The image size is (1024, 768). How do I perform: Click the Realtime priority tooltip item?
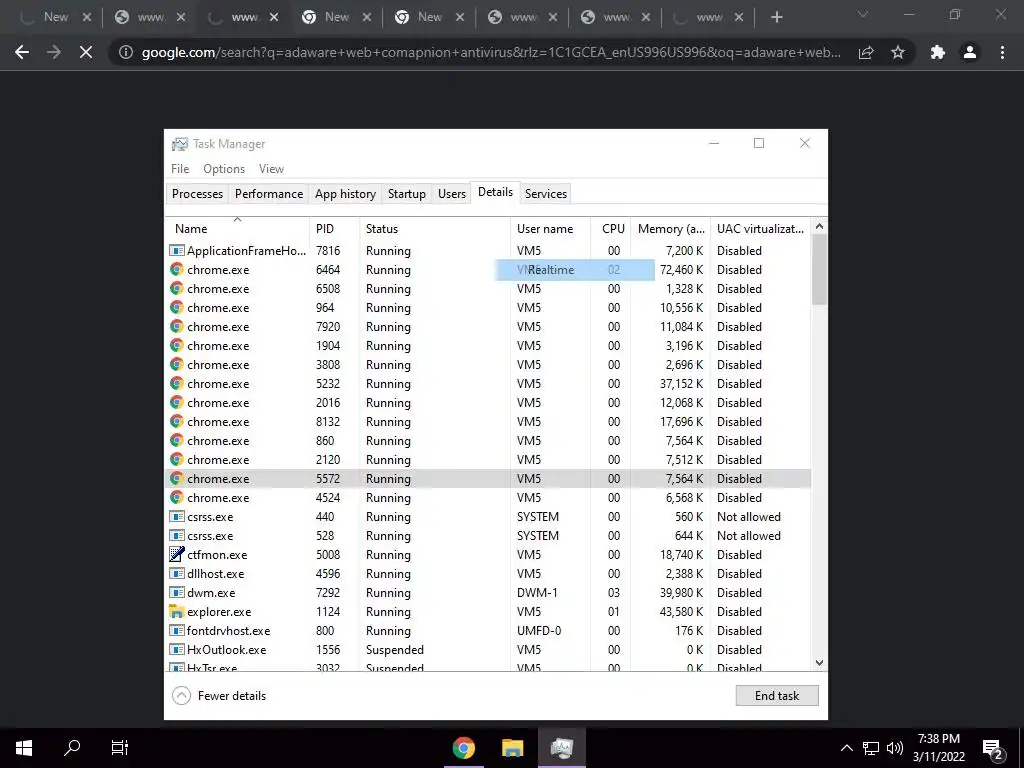[x=575, y=270]
